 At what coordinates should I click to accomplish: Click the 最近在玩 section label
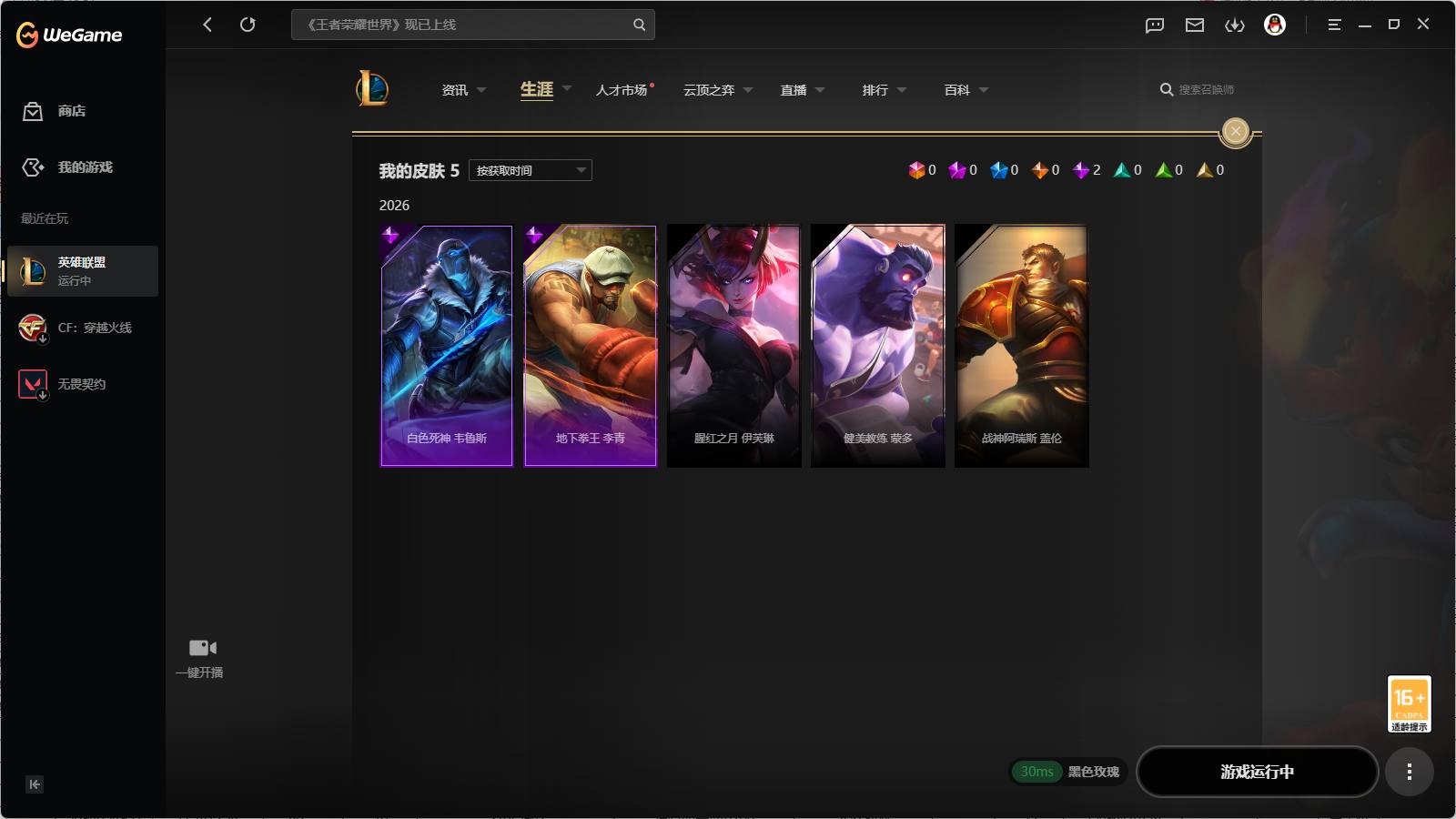tap(45, 218)
